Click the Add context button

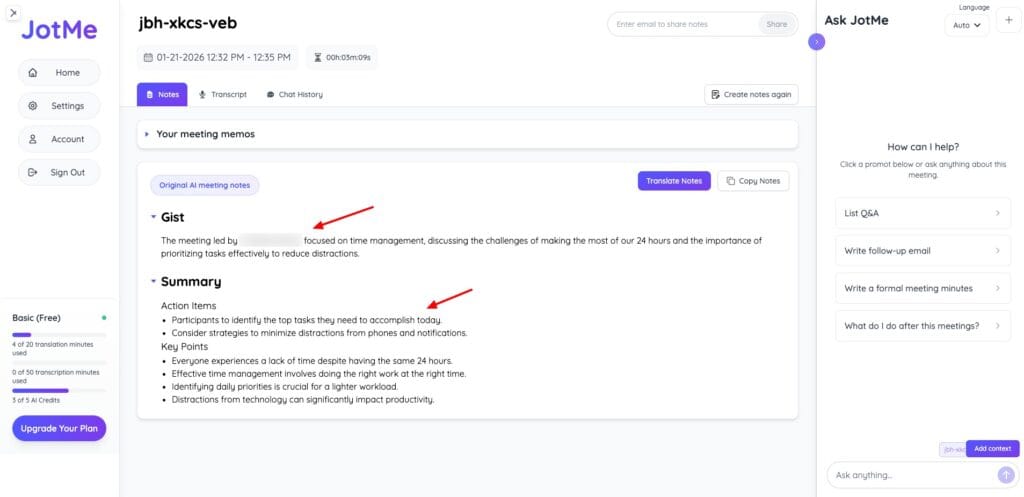click(x=993, y=449)
